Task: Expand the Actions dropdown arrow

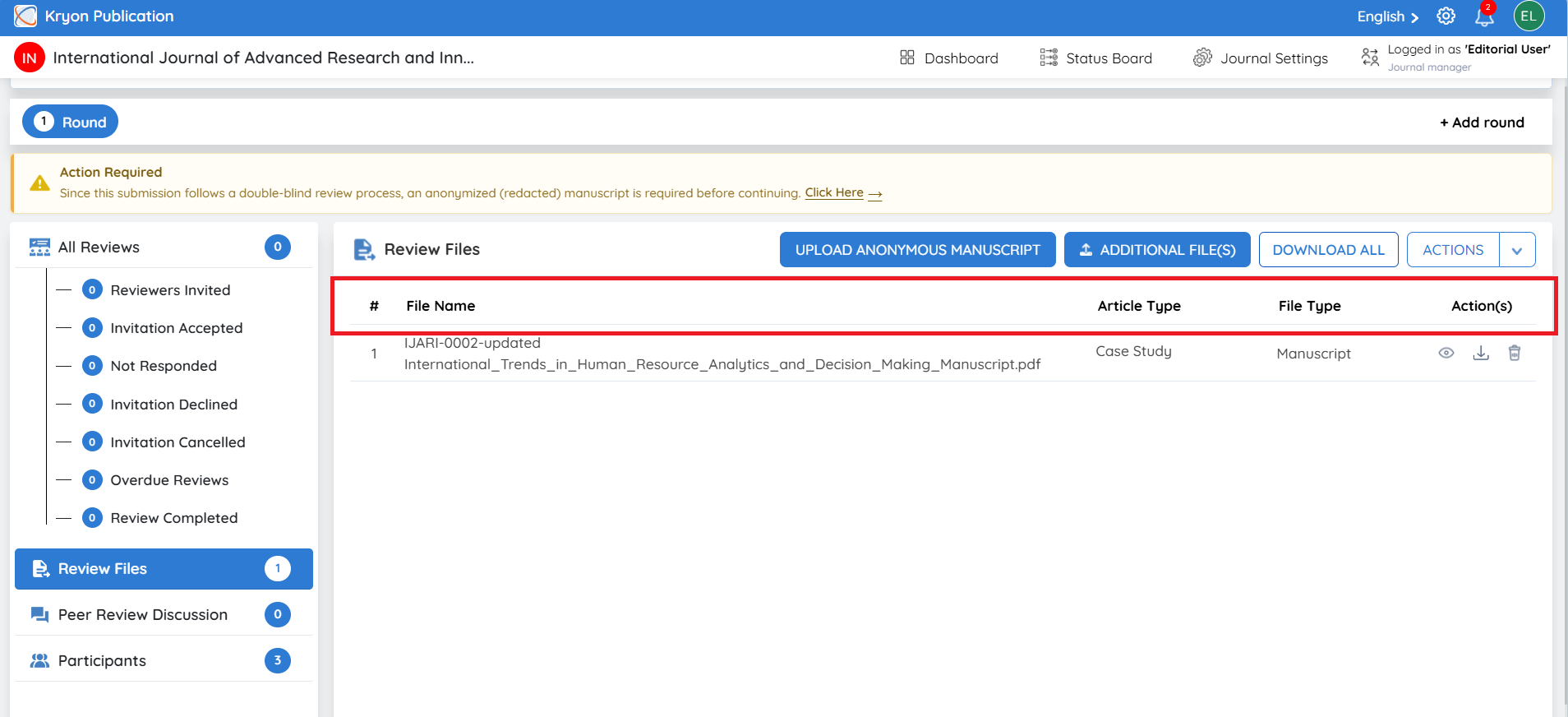Action: tap(1517, 250)
